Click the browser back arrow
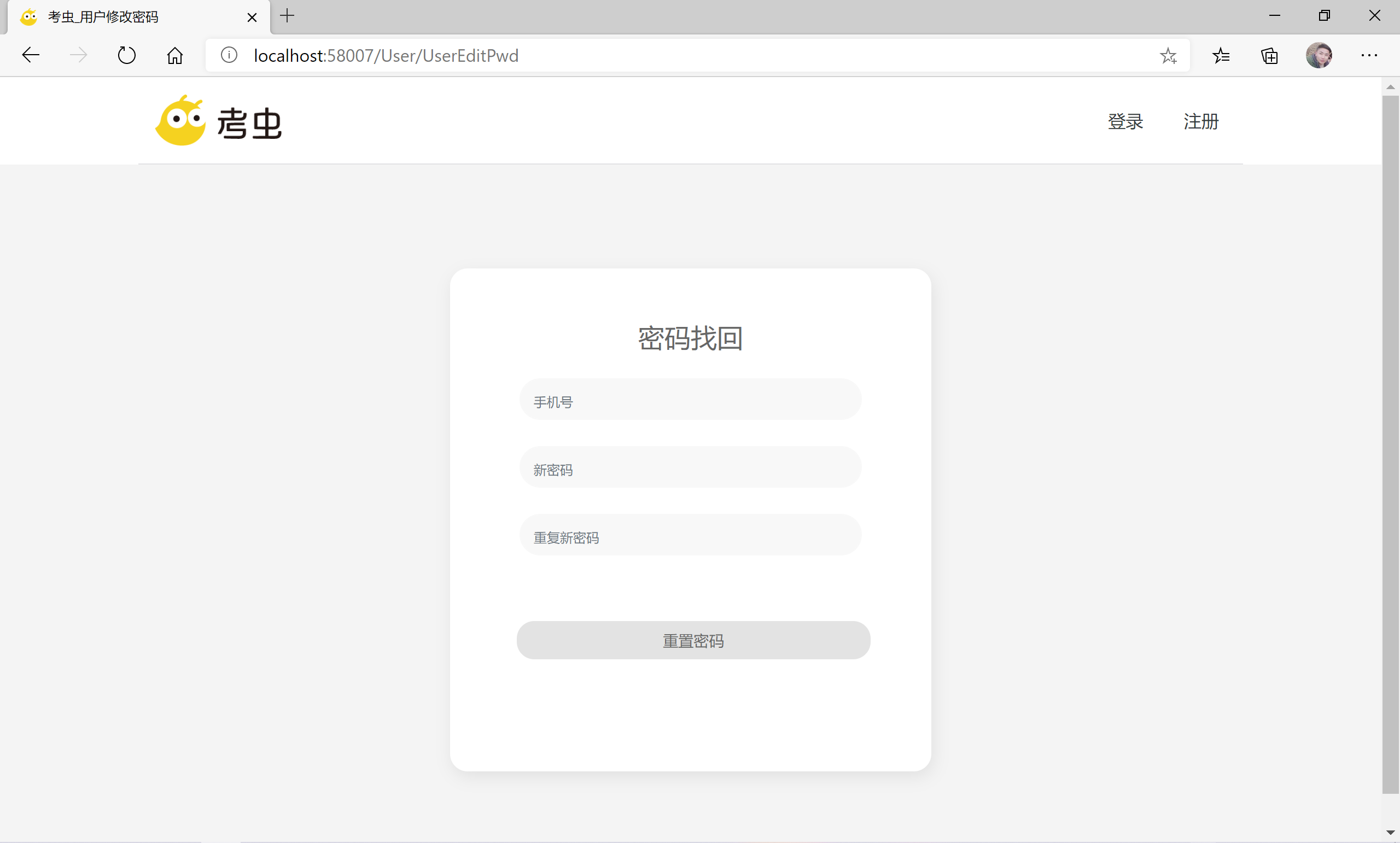 (31, 55)
